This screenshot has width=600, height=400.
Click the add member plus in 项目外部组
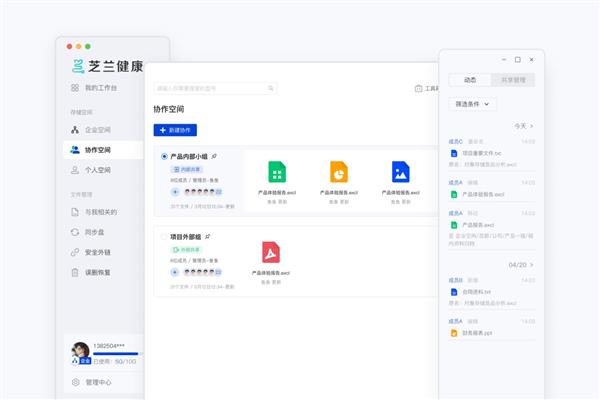click(175, 271)
